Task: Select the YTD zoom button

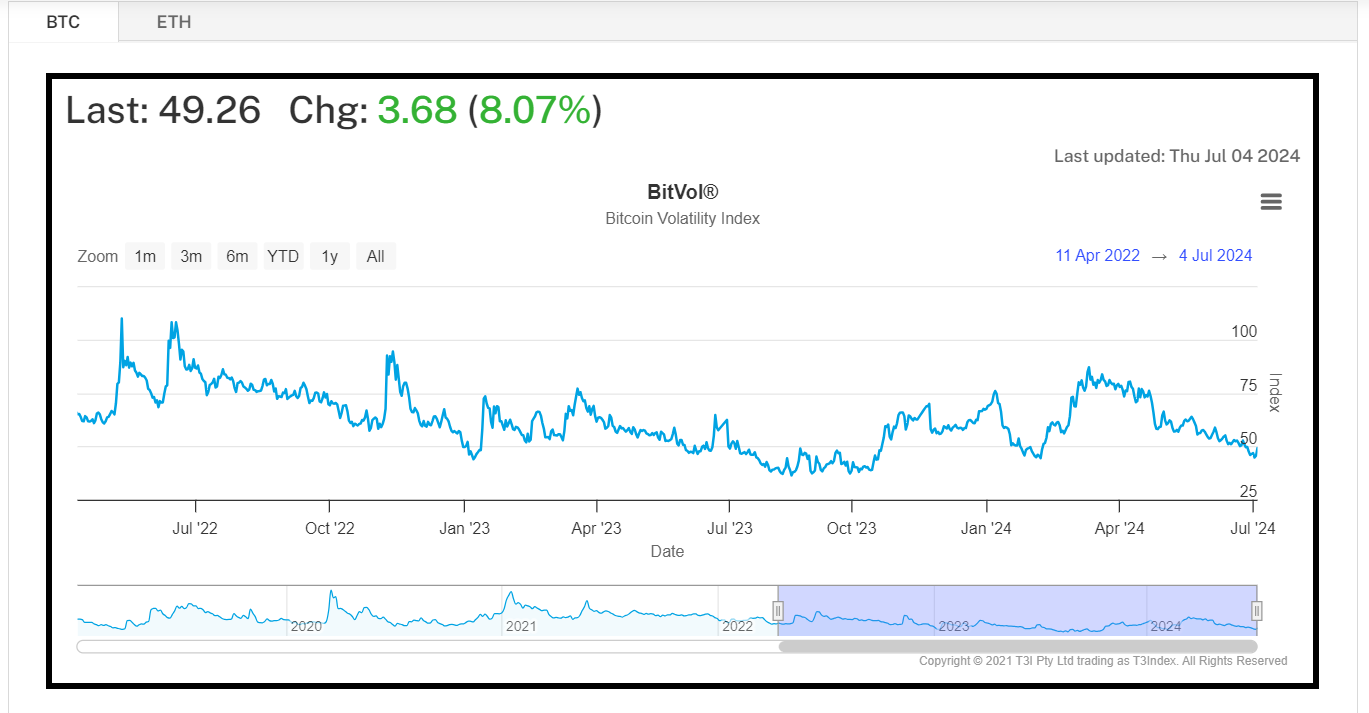Action: (x=283, y=257)
